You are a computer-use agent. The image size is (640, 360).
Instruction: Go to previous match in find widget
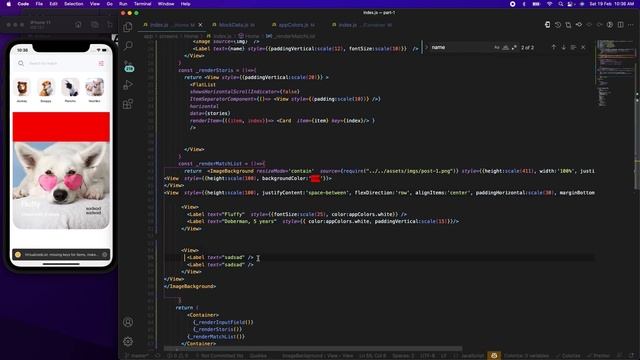click(x=553, y=47)
